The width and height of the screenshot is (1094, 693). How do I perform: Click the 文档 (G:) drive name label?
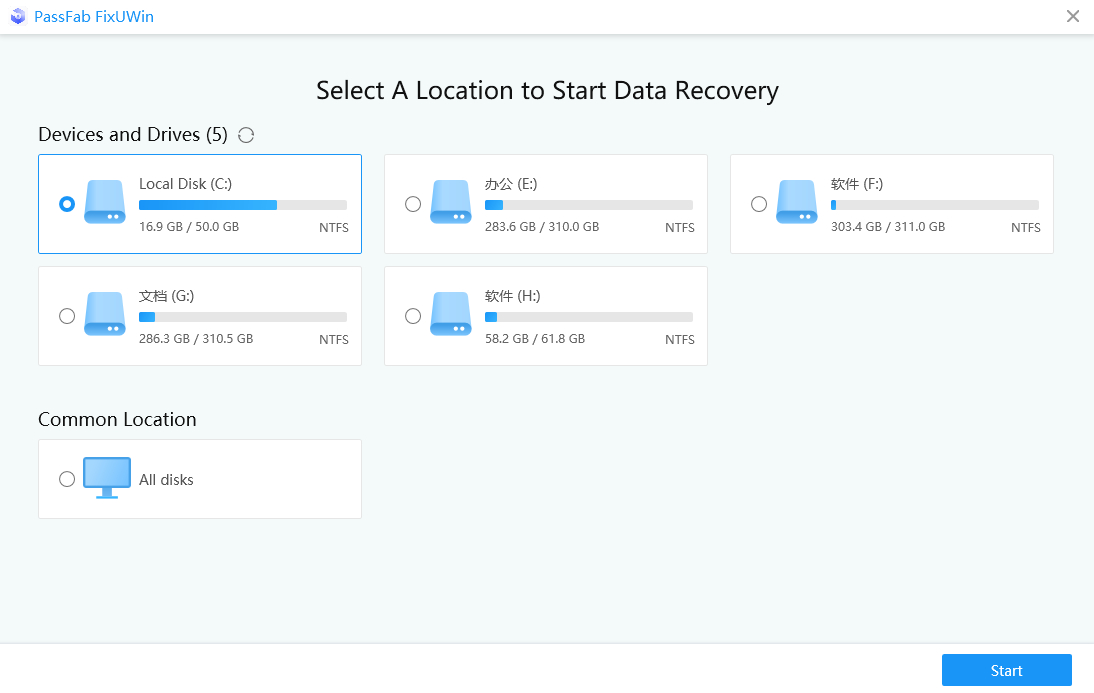(166, 296)
